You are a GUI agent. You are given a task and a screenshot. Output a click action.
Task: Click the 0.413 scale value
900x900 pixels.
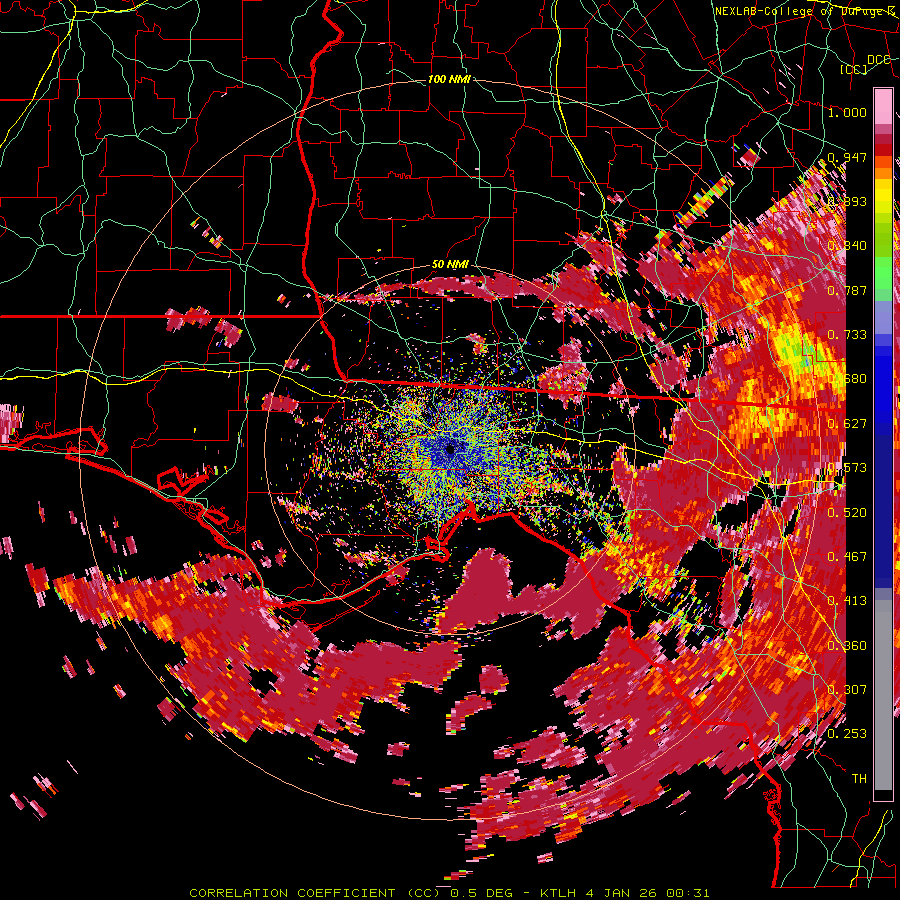pos(847,601)
